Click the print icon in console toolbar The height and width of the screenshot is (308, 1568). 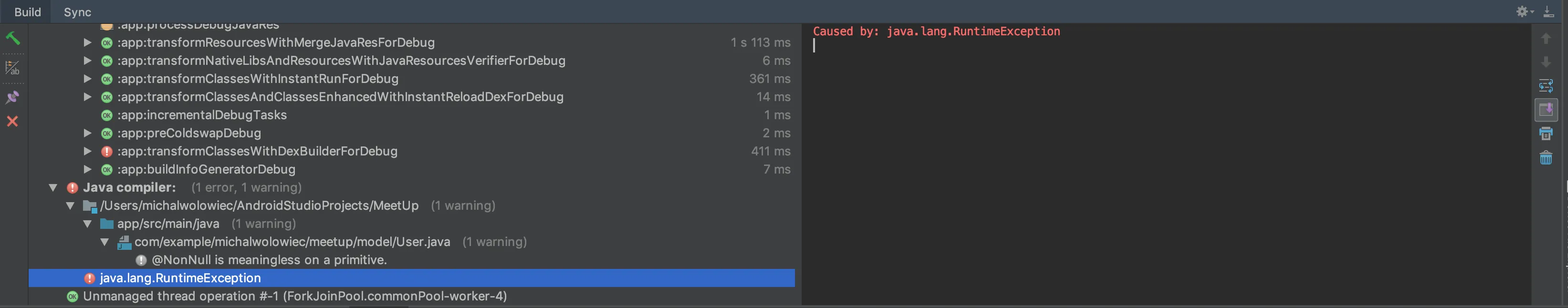pyautogui.click(x=1546, y=134)
